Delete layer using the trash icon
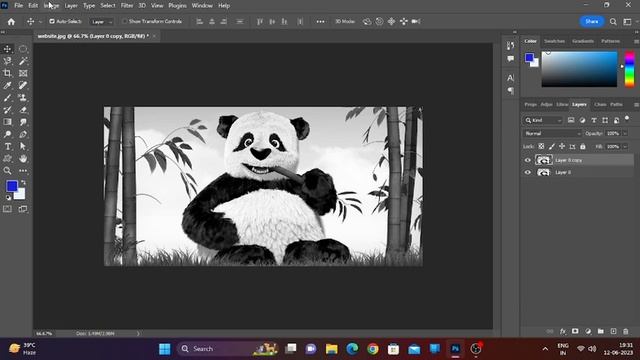Image resolution: width=640 pixels, height=360 pixels. [626, 331]
